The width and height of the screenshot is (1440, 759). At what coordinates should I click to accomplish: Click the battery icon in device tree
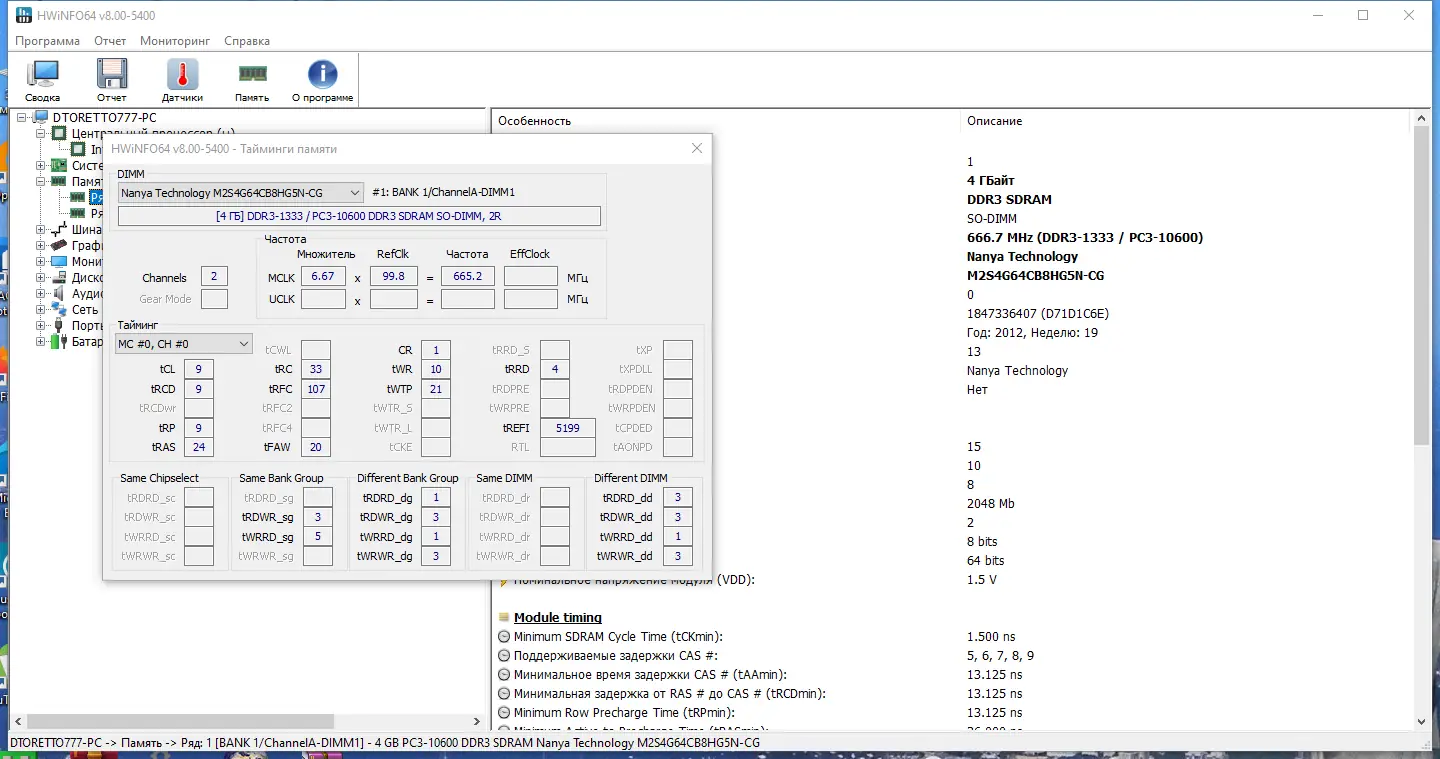coord(57,341)
